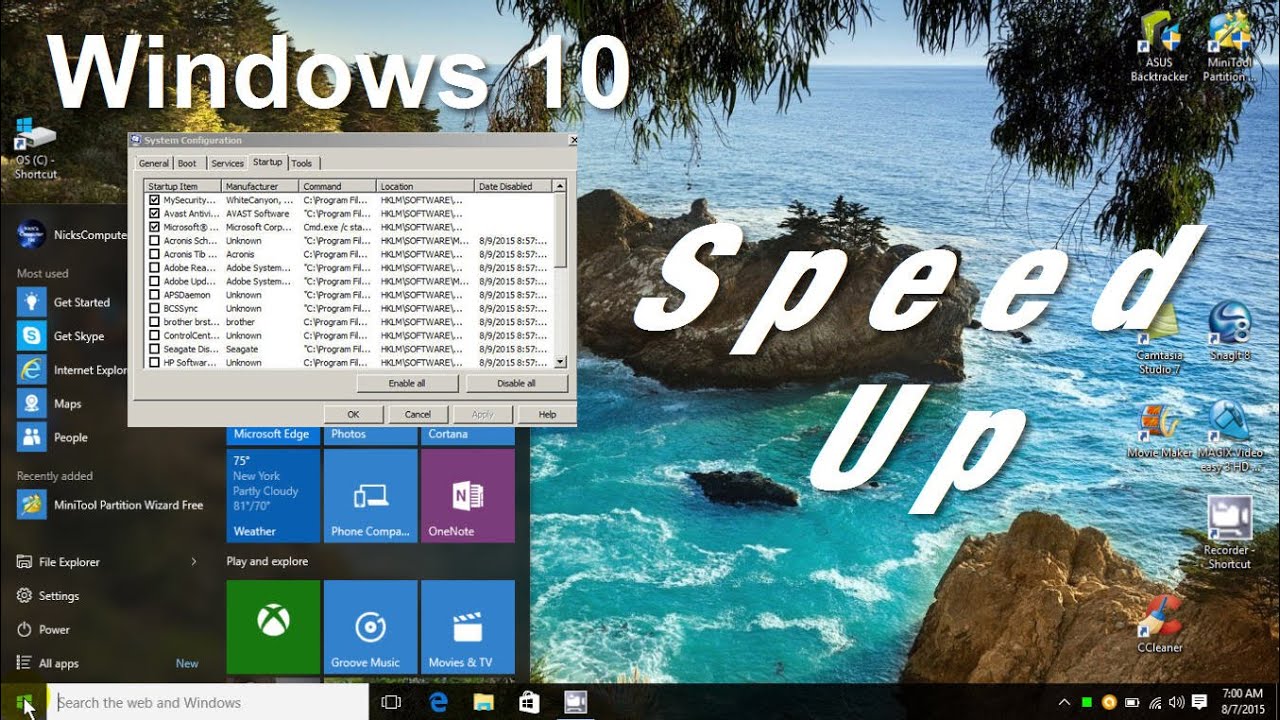This screenshot has width=1280, height=720.
Task: Click the network Wi-Fi tray icon
Action: (x=1155, y=702)
